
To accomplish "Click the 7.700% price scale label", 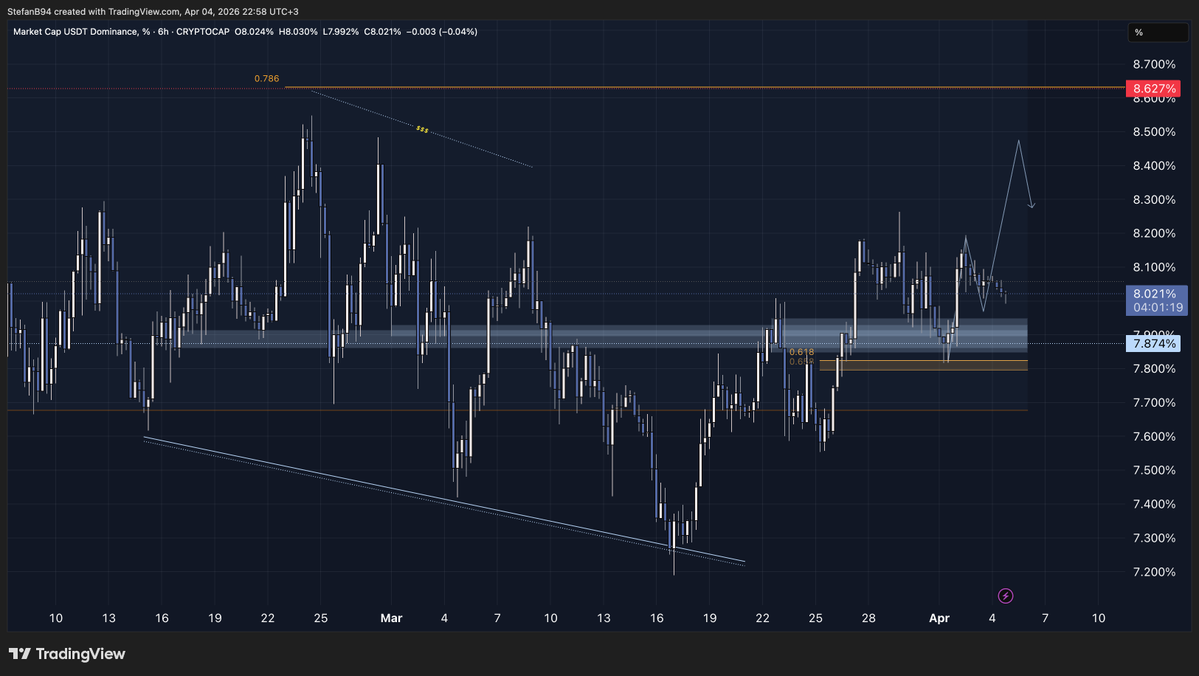I will coord(1154,402).
